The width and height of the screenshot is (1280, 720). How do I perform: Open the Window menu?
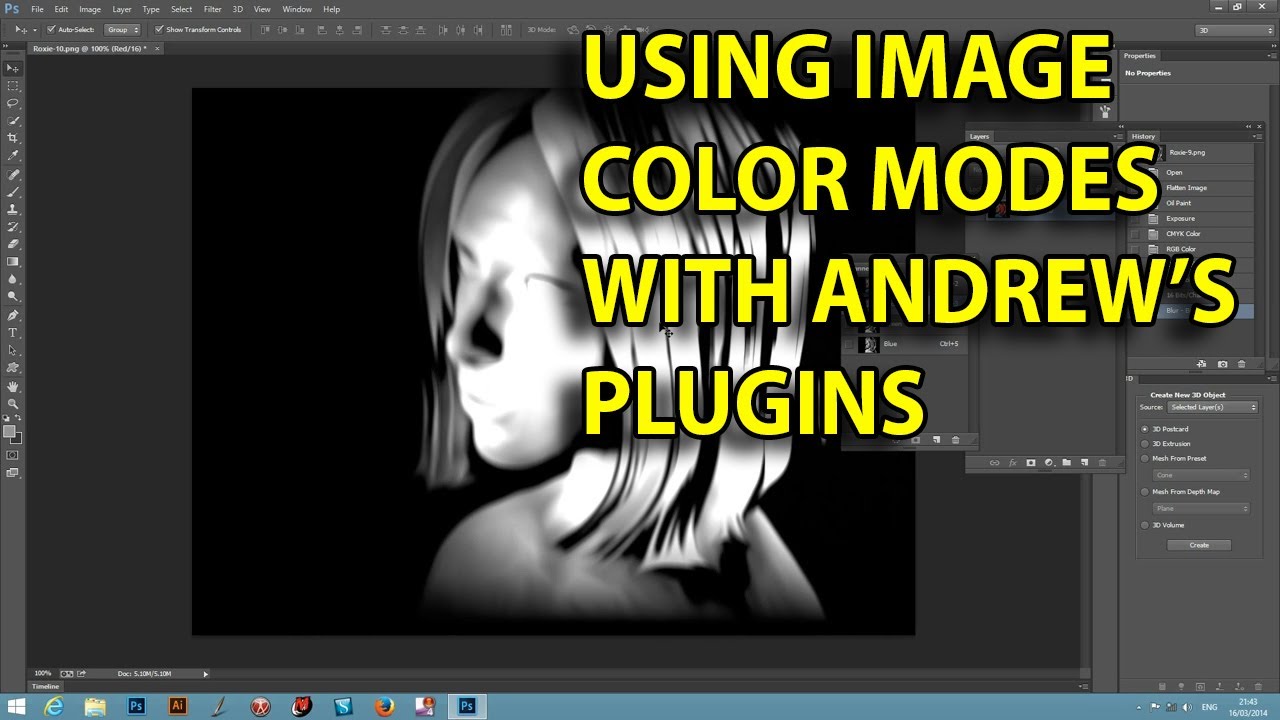[297, 9]
